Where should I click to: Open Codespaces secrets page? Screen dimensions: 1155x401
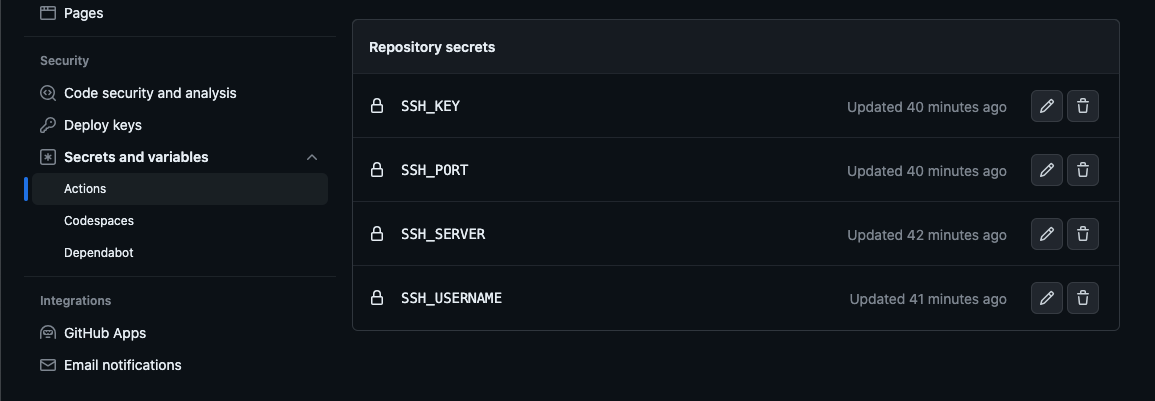pos(99,221)
